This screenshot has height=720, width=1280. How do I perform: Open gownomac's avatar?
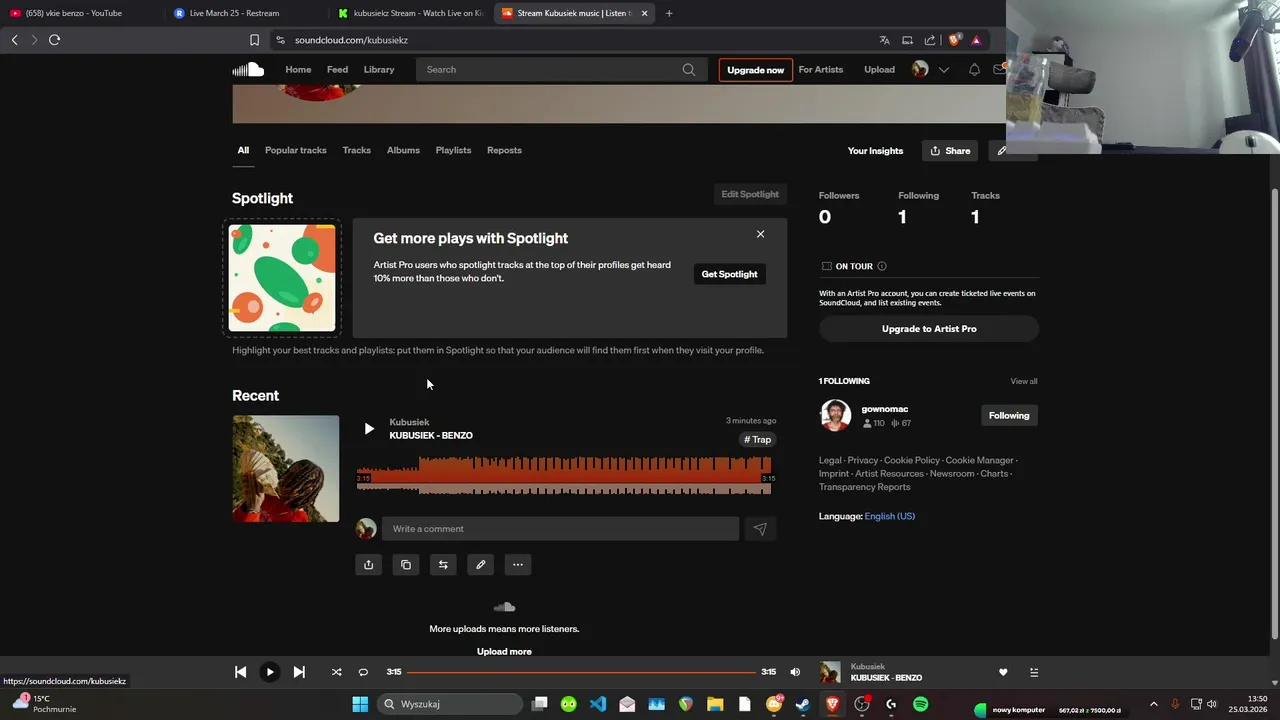835,415
